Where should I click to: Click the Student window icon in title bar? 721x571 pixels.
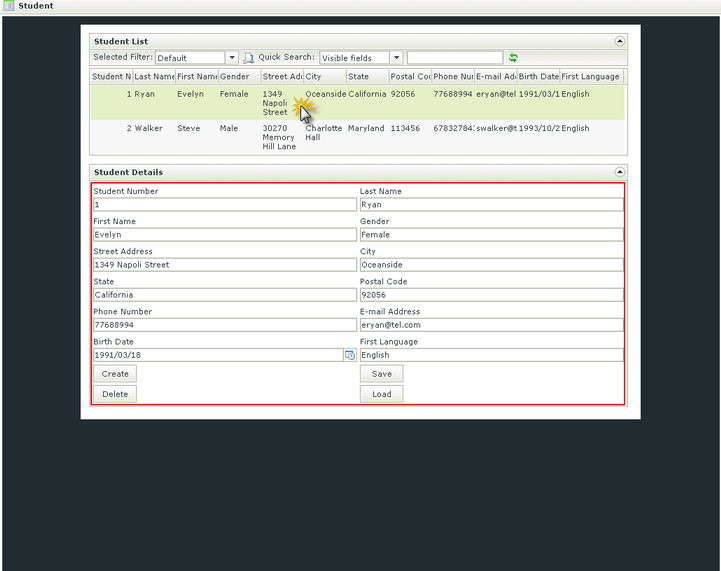tap(8, 6)
